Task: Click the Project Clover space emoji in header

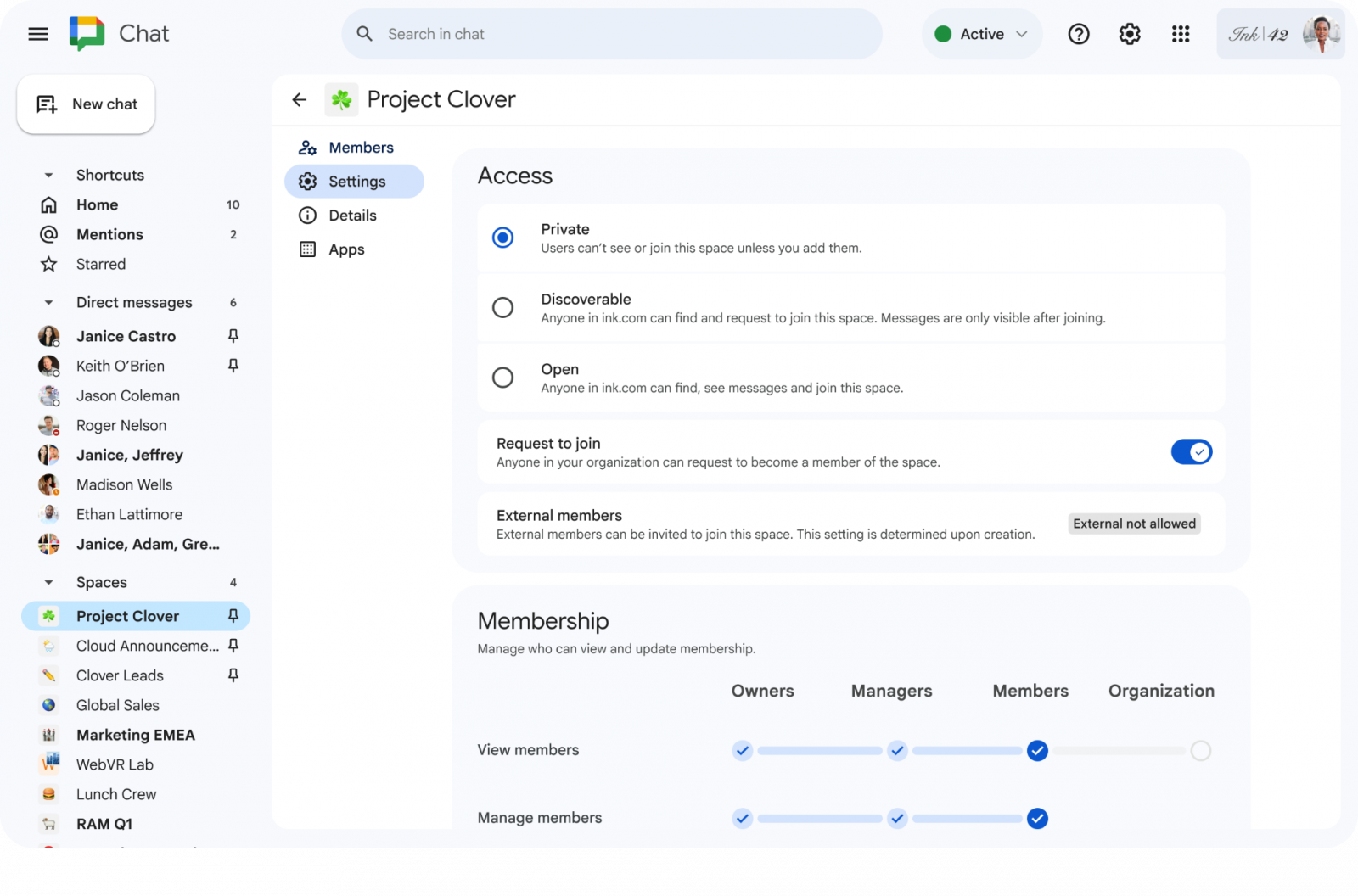Action: [341, 100]
